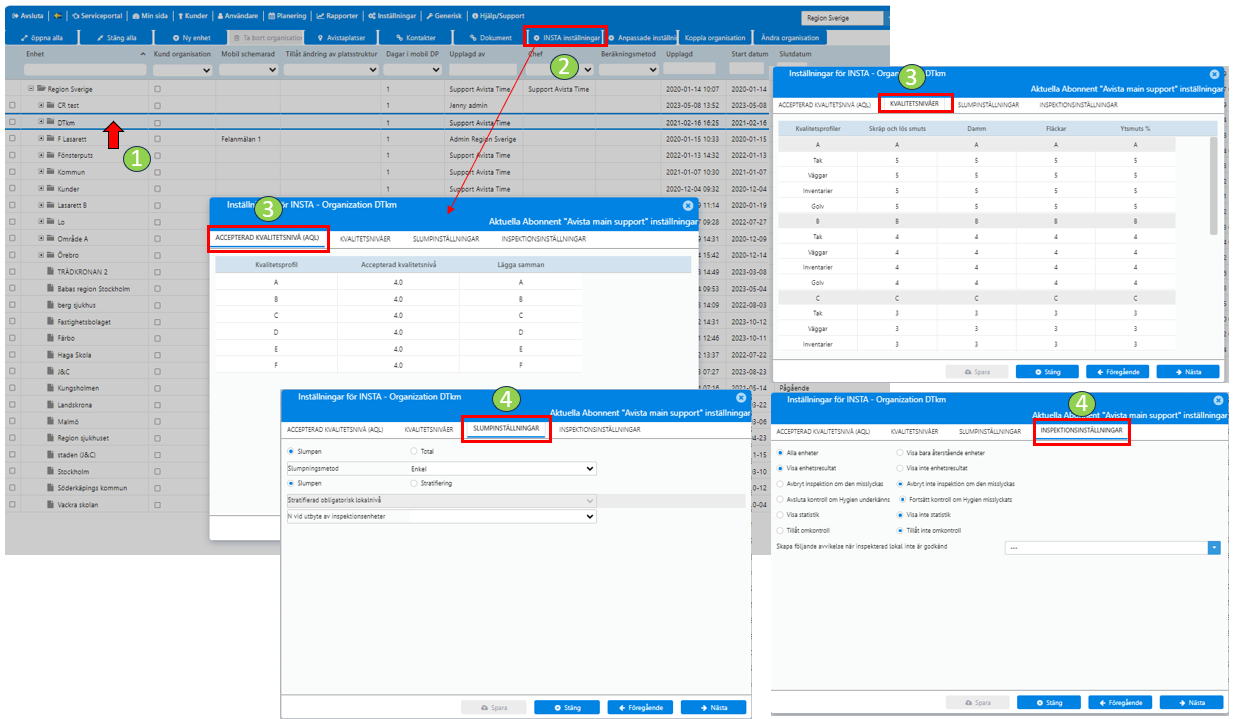The image size is (1234, 719).
Task: Click Stäng in the Inspektionsinställningar dialog
Action: point(1047,702)
